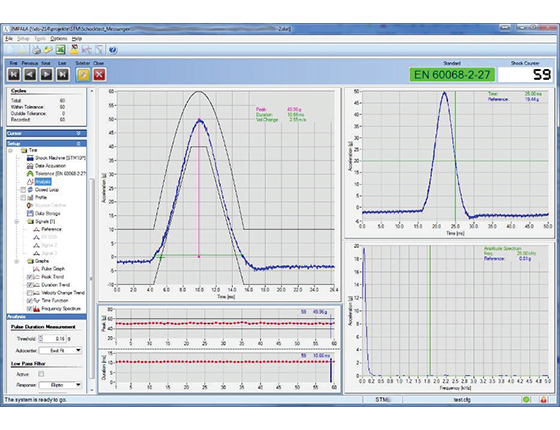The width and height of the screenshot is (560, 430).
Task: Click the red Close X button
Action: (x=99, y=74)
